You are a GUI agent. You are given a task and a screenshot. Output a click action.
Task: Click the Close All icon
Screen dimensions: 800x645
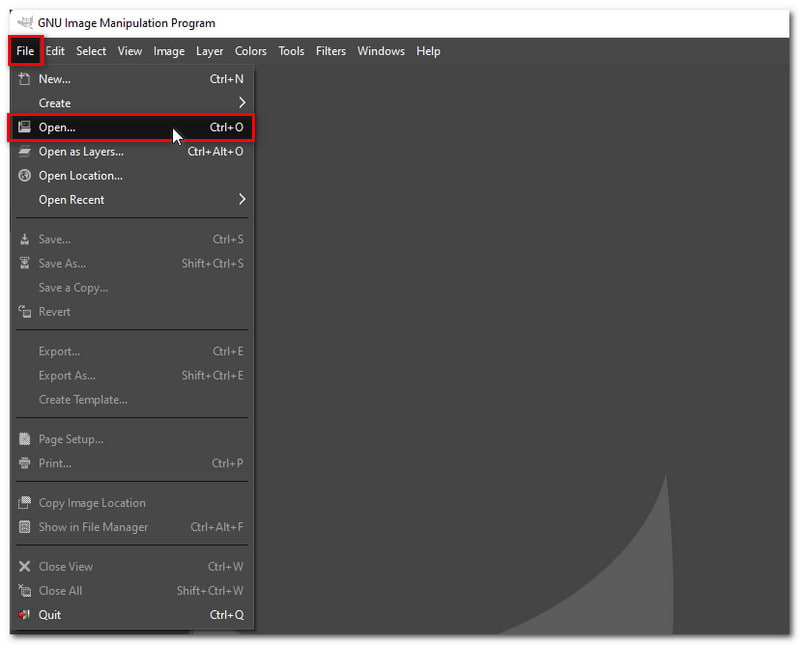(24, 590)
